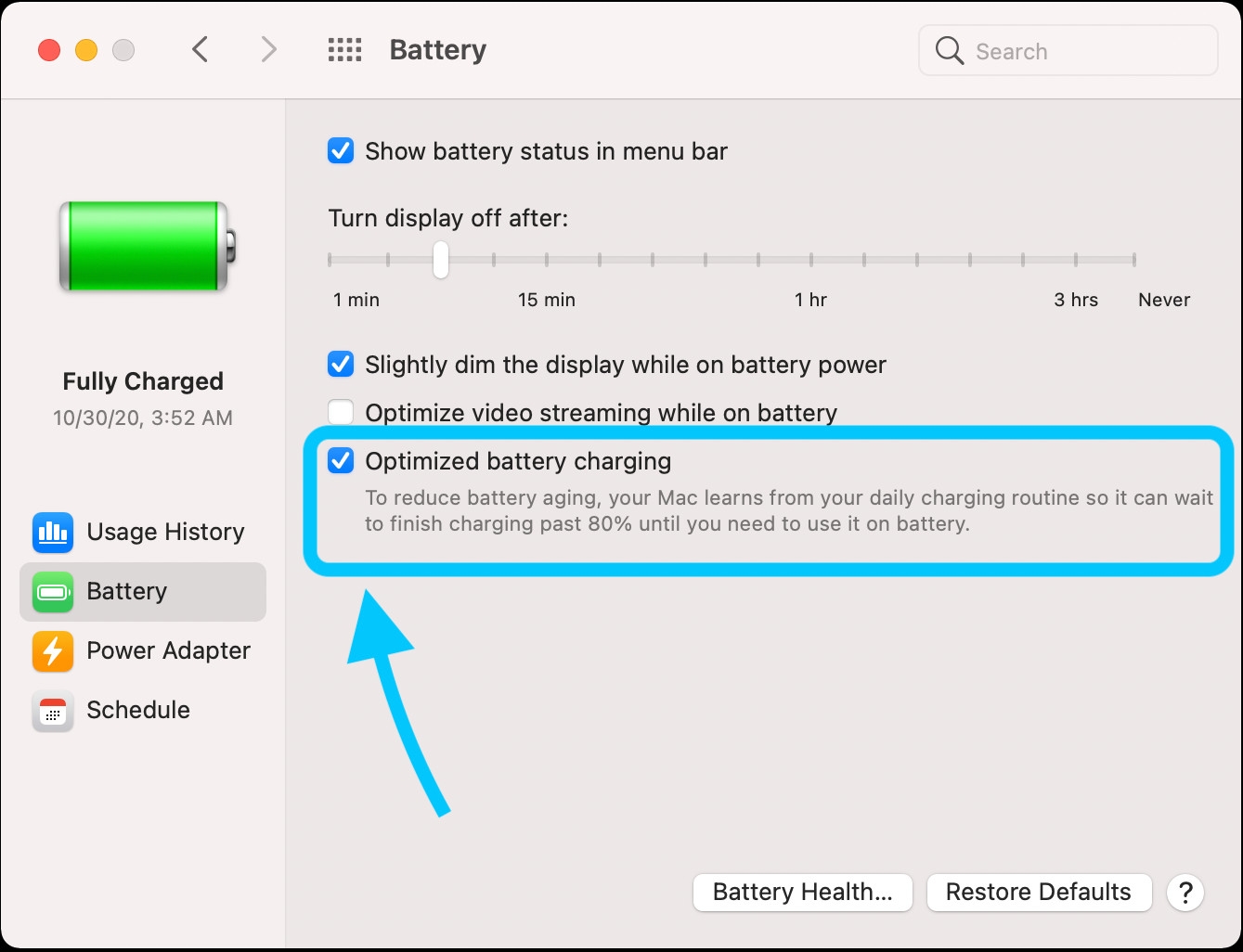Enable Optimize video streaming while on battery
Image resolution: width=1243 pixels, height=952 pixels.
[341, 412]
